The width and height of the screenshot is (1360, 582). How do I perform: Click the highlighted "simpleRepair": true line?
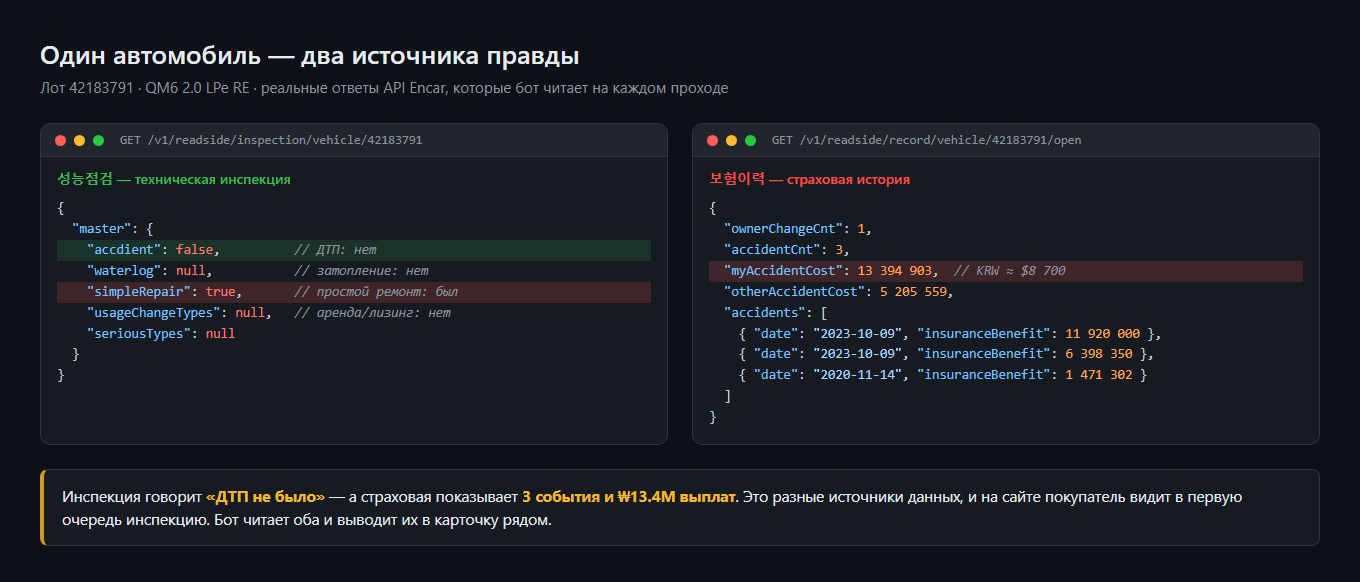click(354, 292)
